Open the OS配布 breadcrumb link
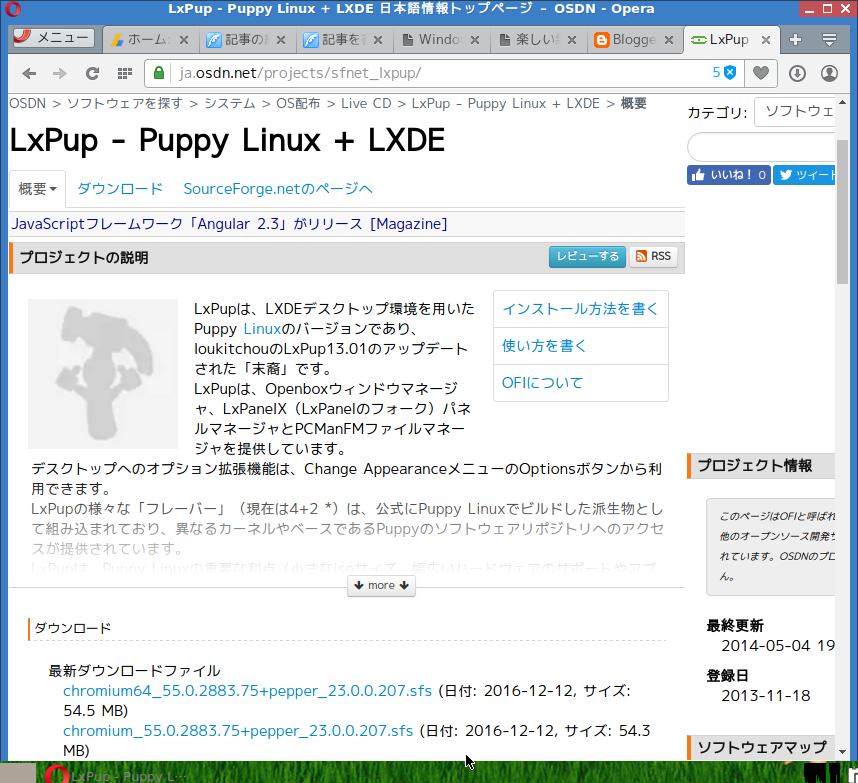858x783 pixels. click(298, 103)
